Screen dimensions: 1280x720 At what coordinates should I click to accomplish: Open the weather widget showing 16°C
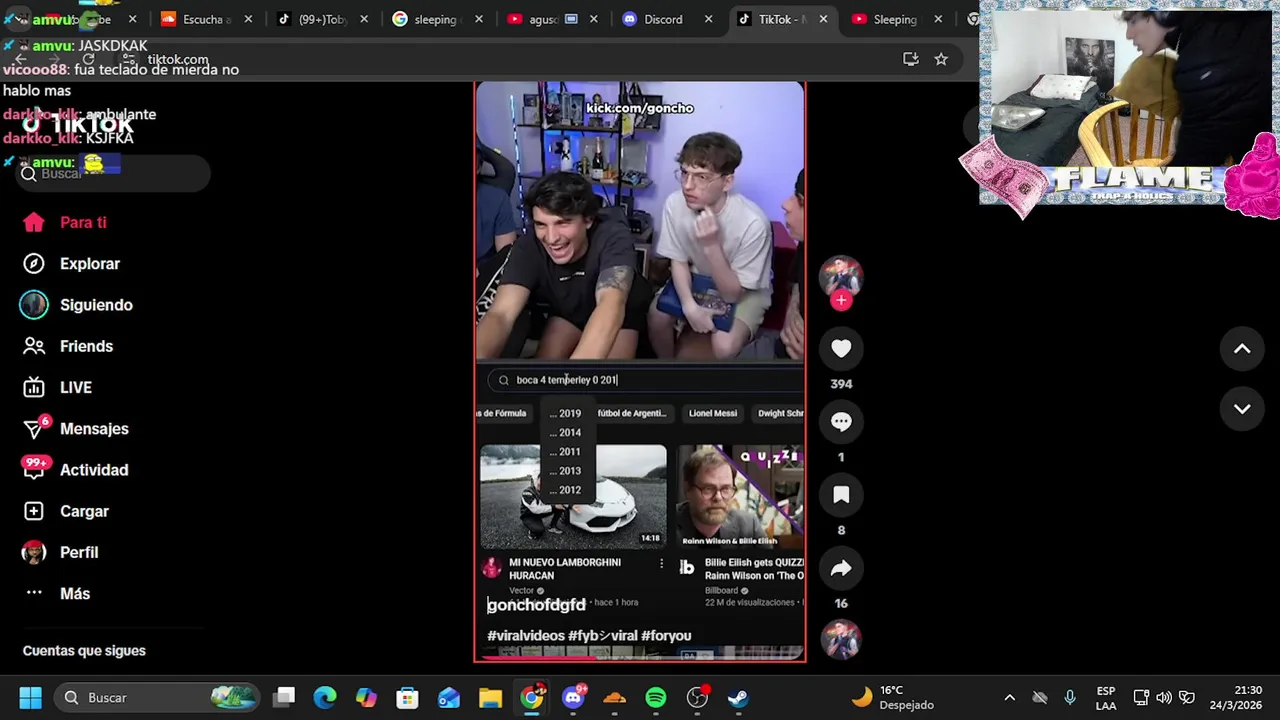point(893,697)
